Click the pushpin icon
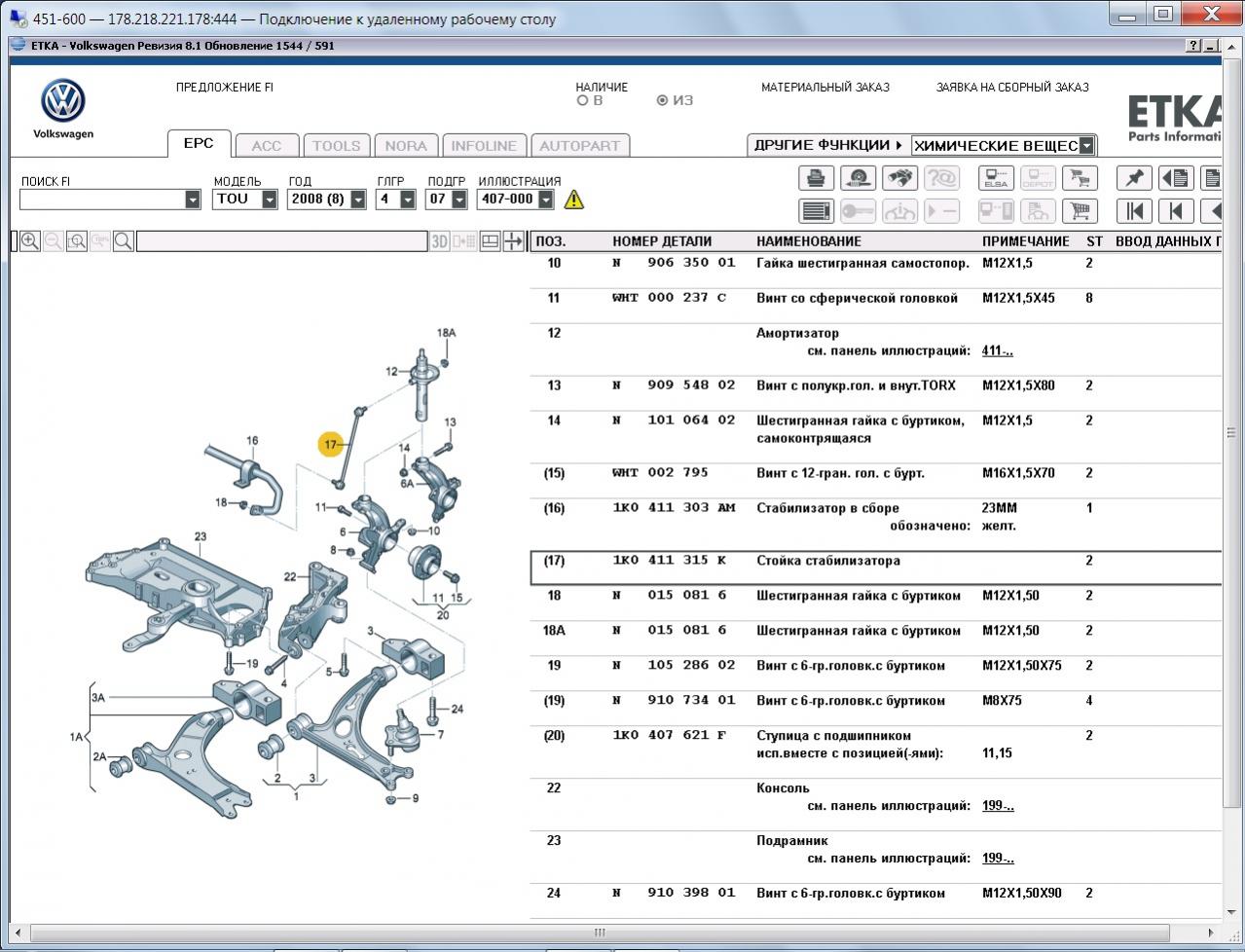The width and height of the screenshot is (1245, 952). click(1134, 178)
